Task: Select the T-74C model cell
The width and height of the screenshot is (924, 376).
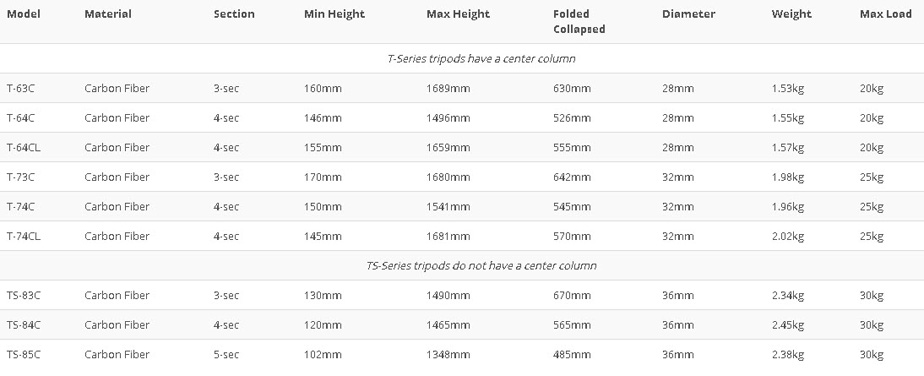Action: click(21, 206)
